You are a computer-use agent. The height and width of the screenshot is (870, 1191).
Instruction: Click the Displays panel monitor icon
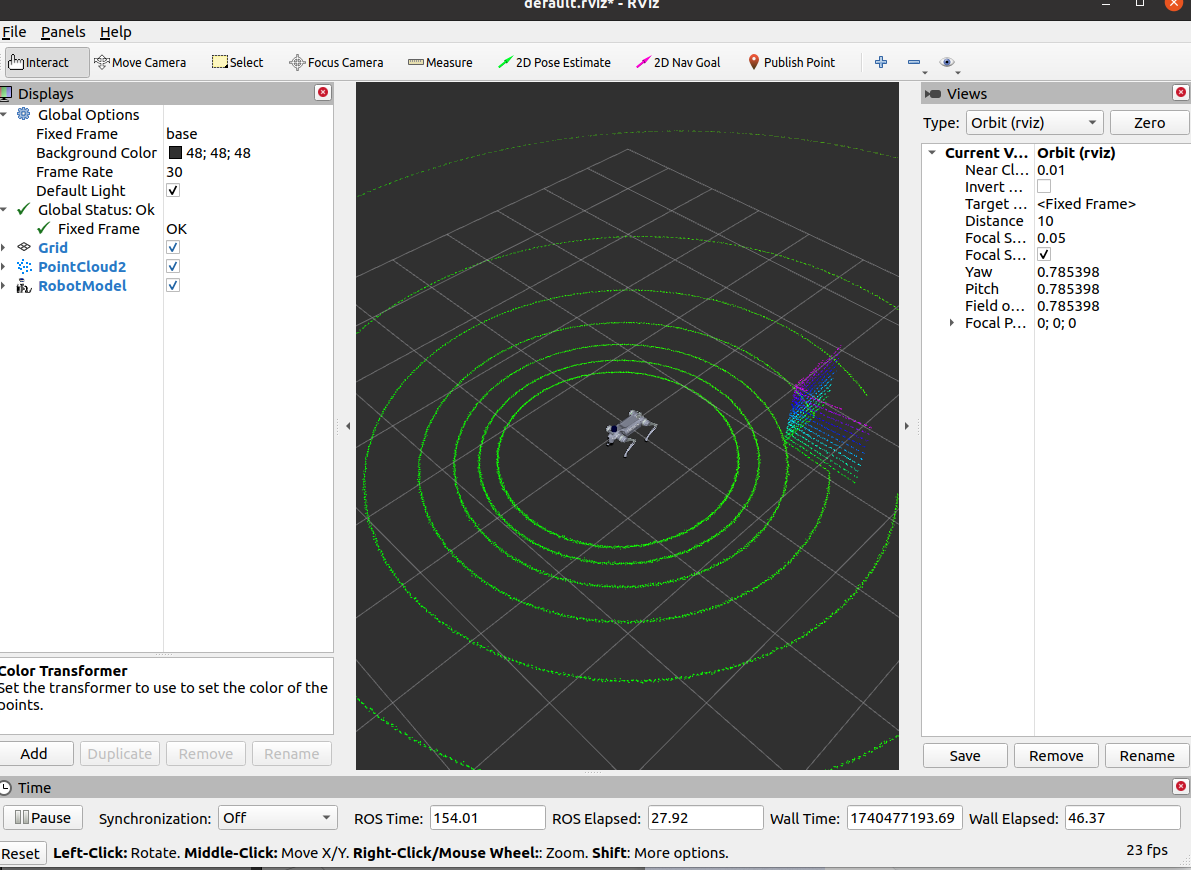tap(6, 93)
